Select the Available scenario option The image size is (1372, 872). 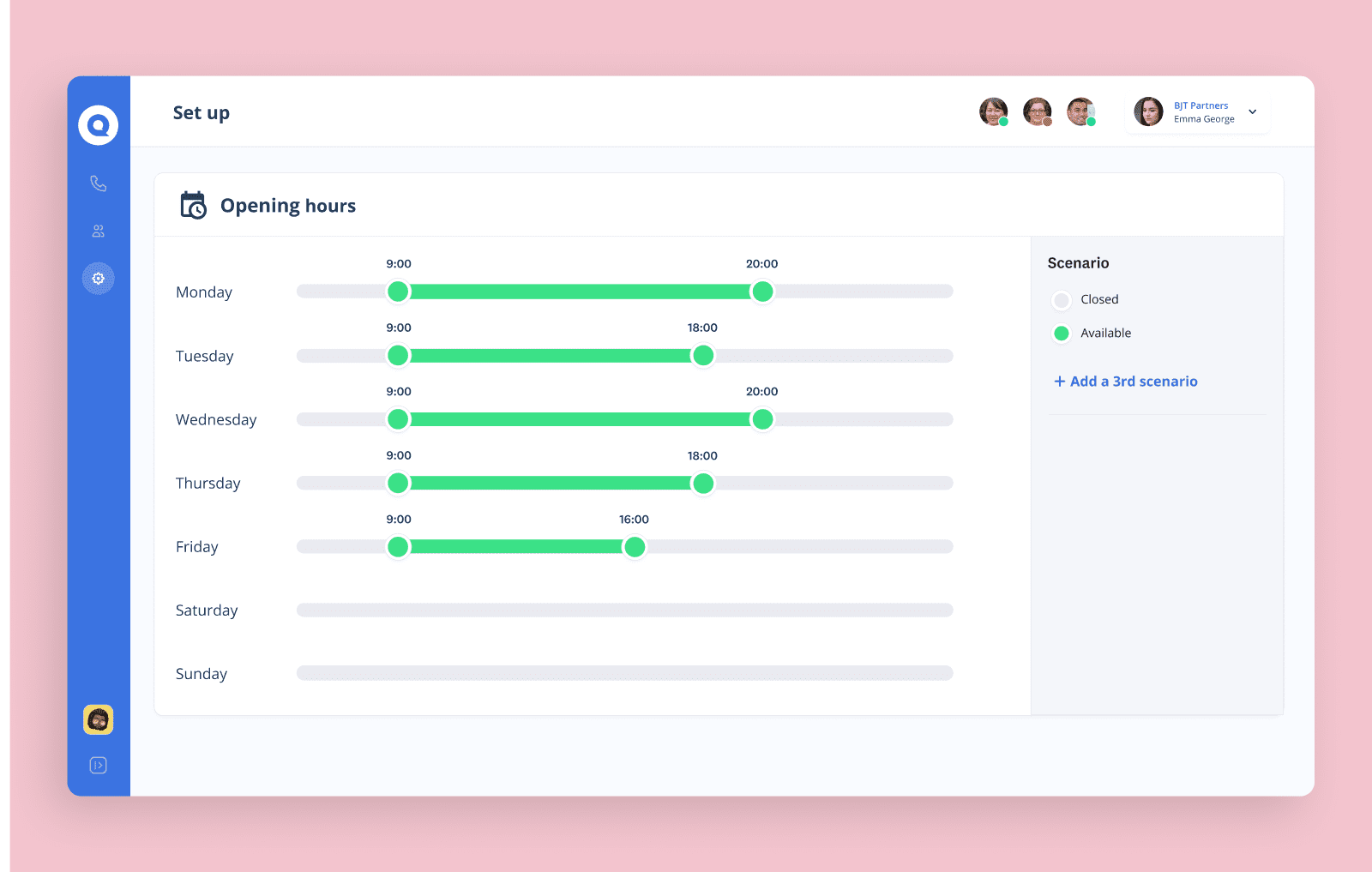point(1062,333)
